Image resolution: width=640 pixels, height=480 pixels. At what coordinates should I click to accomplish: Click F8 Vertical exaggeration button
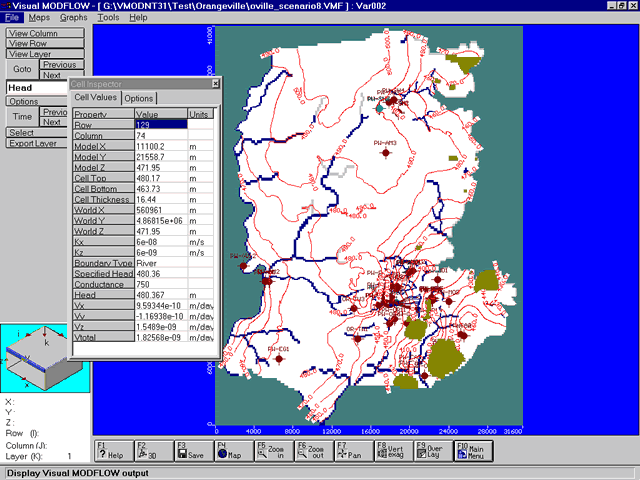[394, 451]
